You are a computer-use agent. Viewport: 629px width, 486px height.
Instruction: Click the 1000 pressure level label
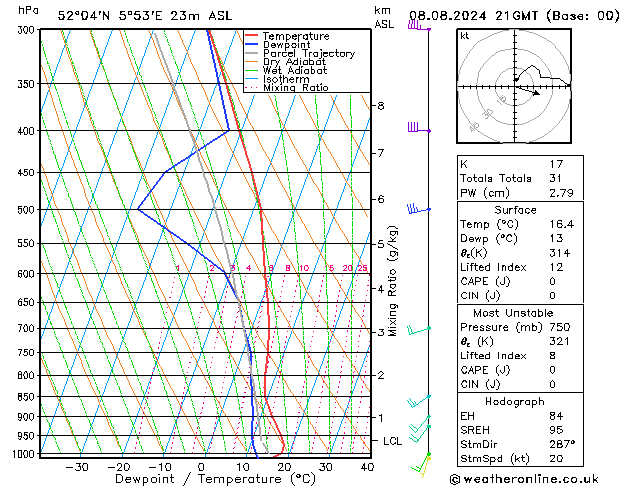pyautogui.click(x=24, y=454)
